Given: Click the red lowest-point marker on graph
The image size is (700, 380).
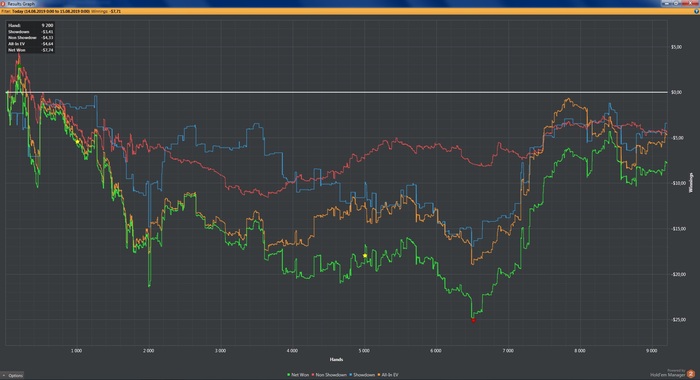Looking at the screenshot, I should [474, 320].
